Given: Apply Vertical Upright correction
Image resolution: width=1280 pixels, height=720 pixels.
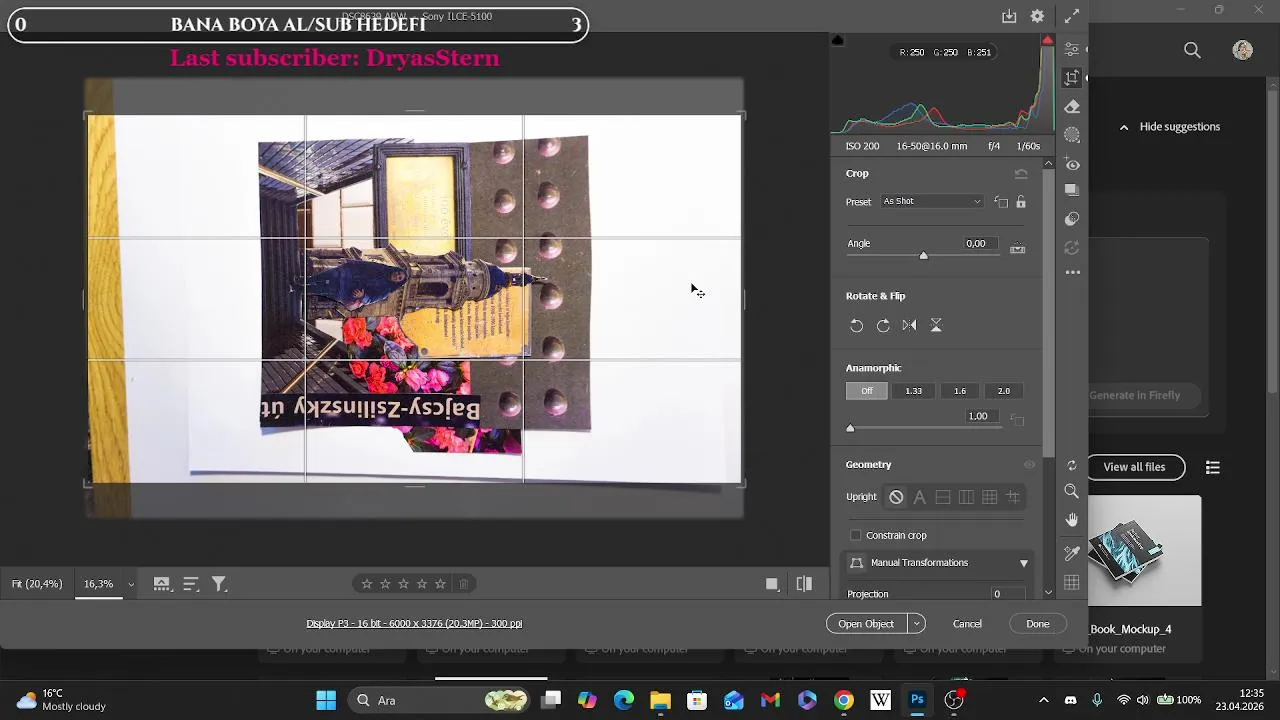Looking at the screenshot, I should tap(966, 497).
